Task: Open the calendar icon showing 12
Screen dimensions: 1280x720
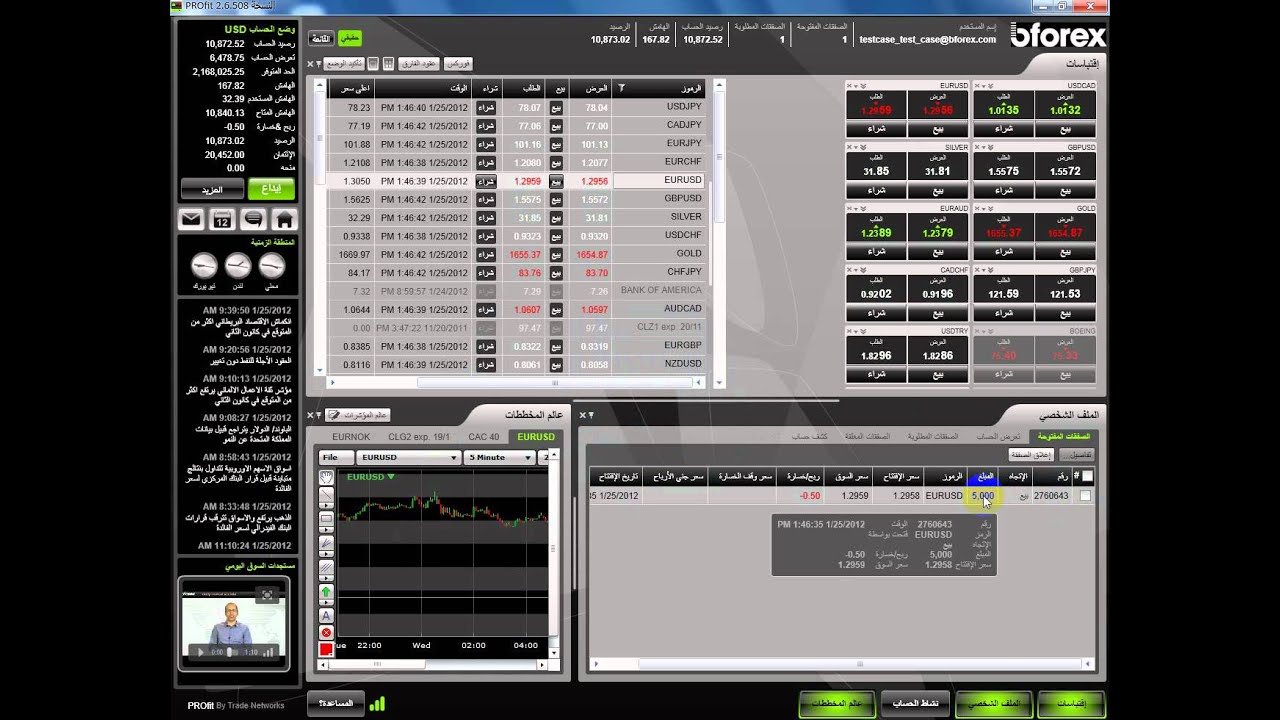Action: 222,220
